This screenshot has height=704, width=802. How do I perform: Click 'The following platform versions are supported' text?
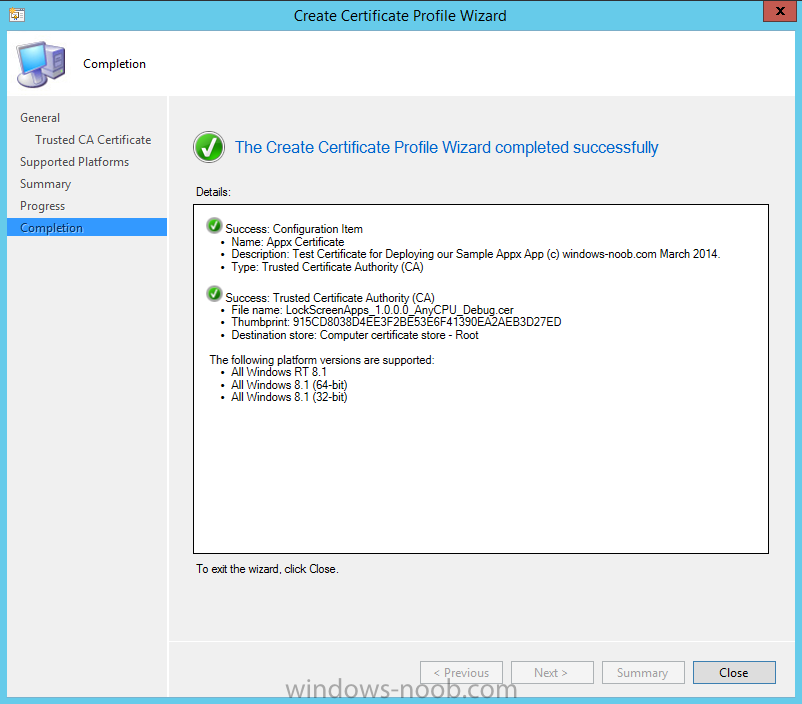tap(322, 360)
